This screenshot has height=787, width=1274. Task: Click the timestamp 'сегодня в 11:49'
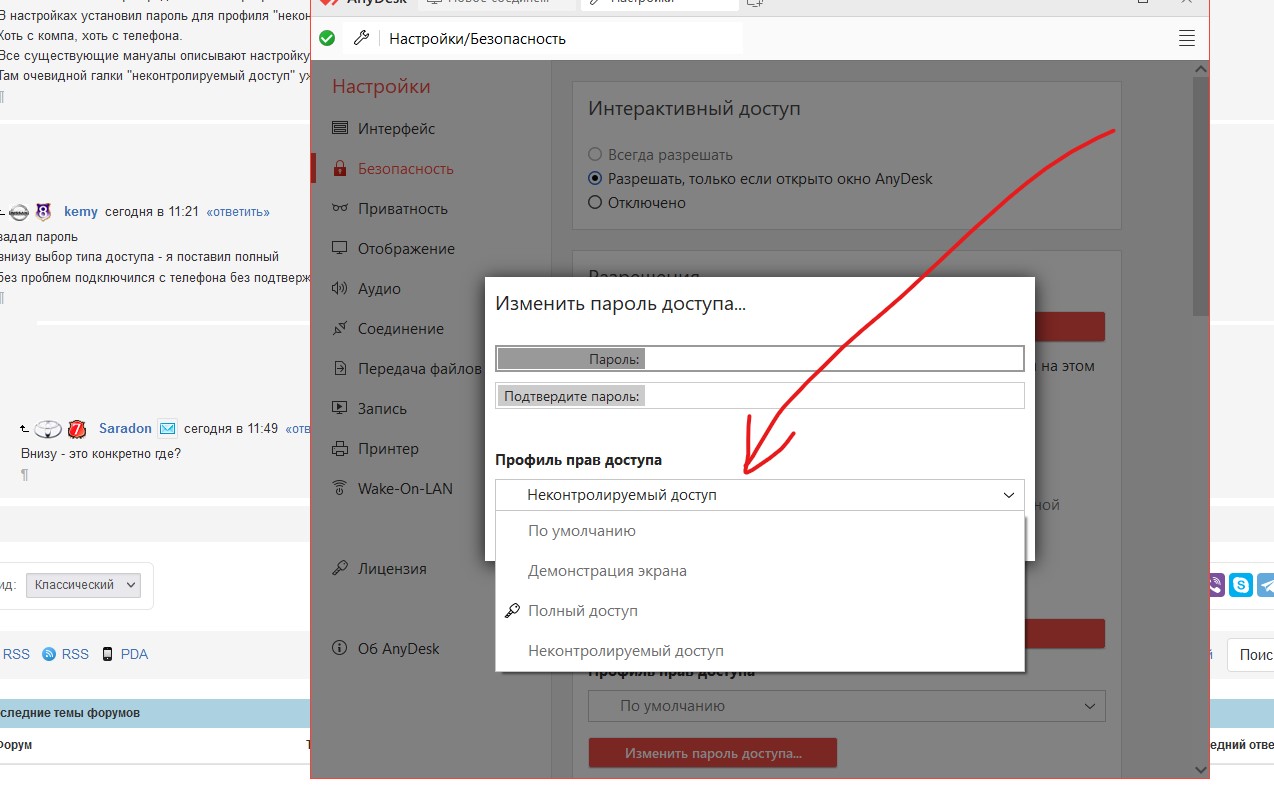(231, 429)
